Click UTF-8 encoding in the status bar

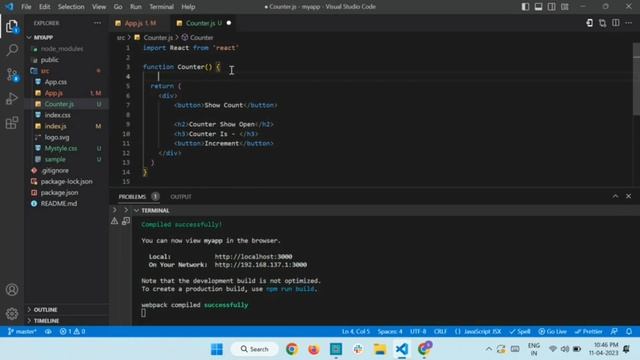tap(418, 331)
